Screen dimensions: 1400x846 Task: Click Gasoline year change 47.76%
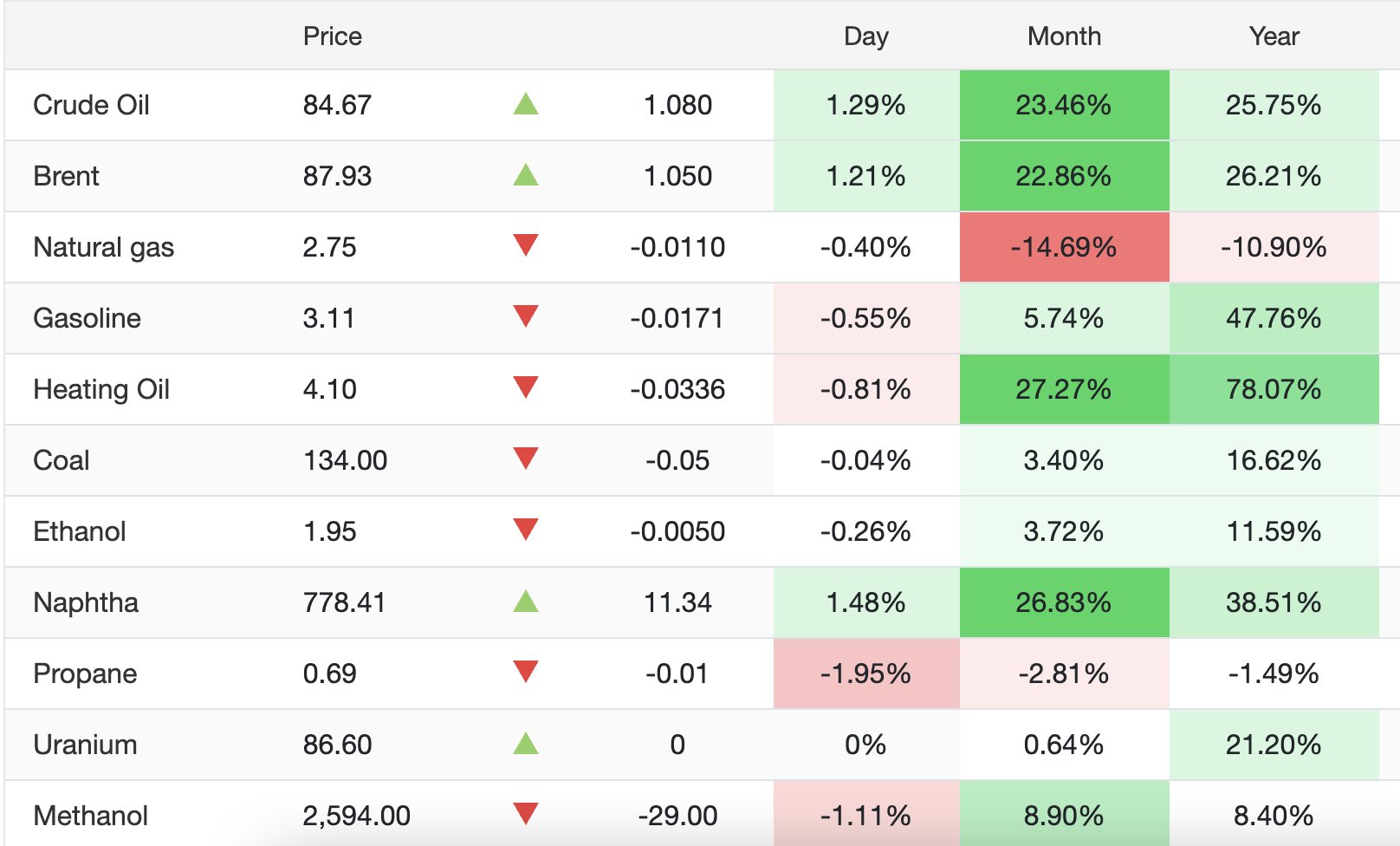[x=1274, y=318]
